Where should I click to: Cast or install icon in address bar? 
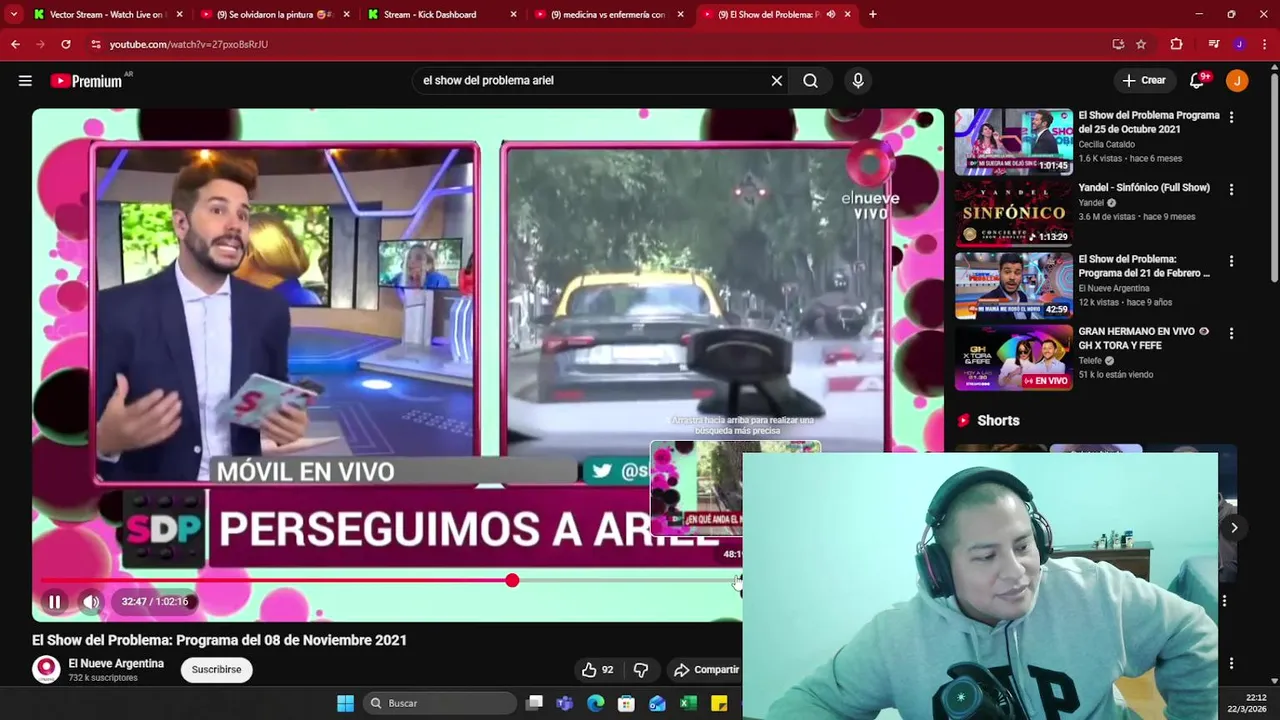click(1118, 44)
